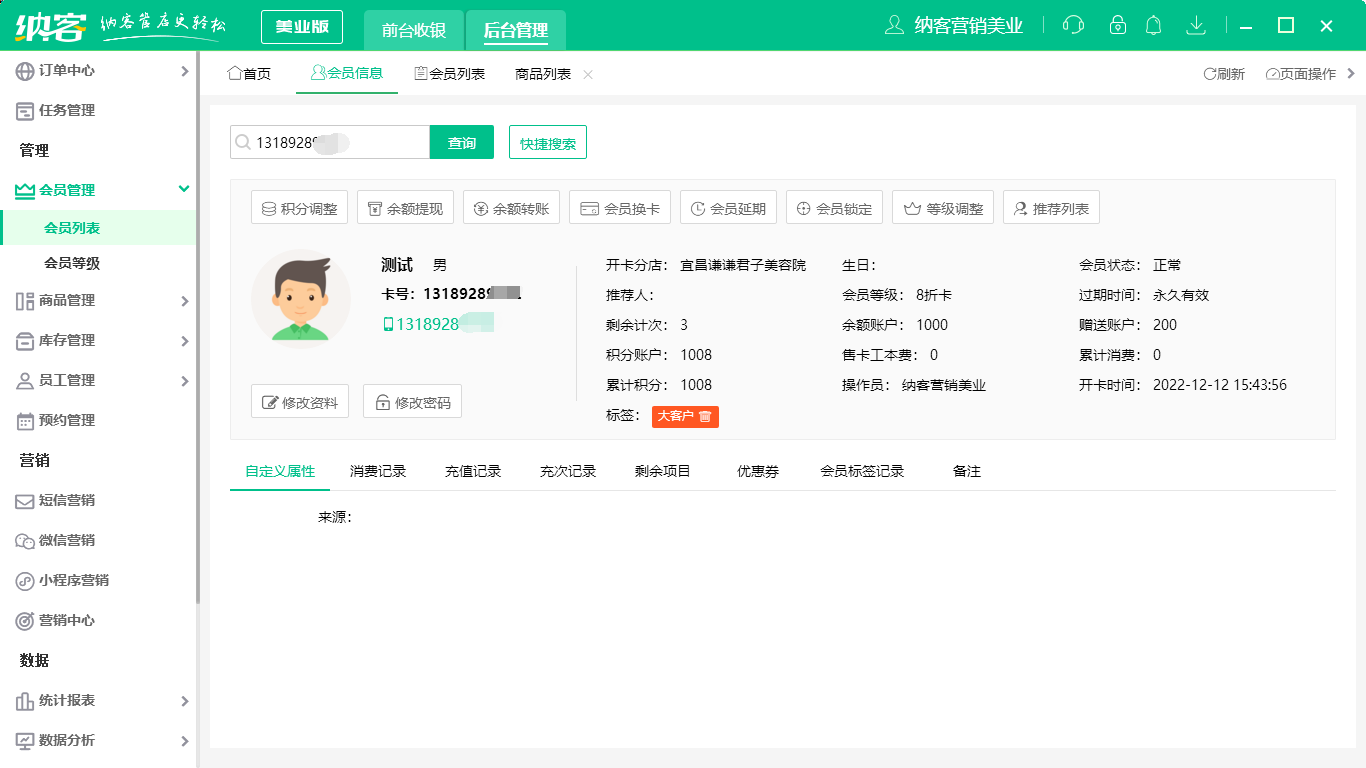Delete the 大客户 tag via trash icon

point(705,416)
